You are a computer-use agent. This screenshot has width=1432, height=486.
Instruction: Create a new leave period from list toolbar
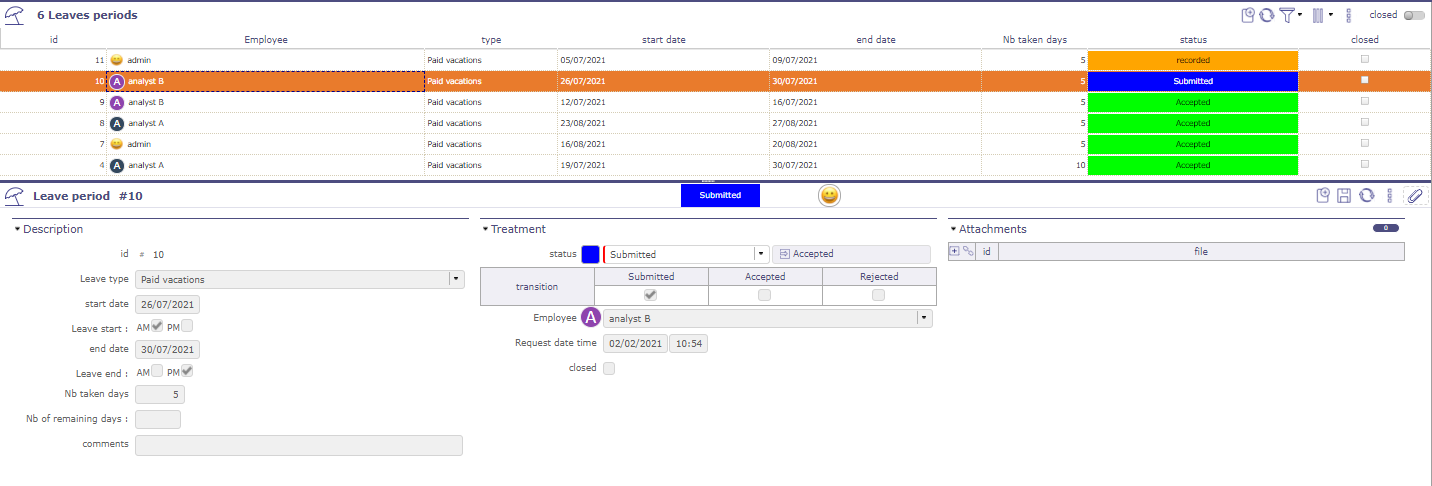[x=1247, y=15]
